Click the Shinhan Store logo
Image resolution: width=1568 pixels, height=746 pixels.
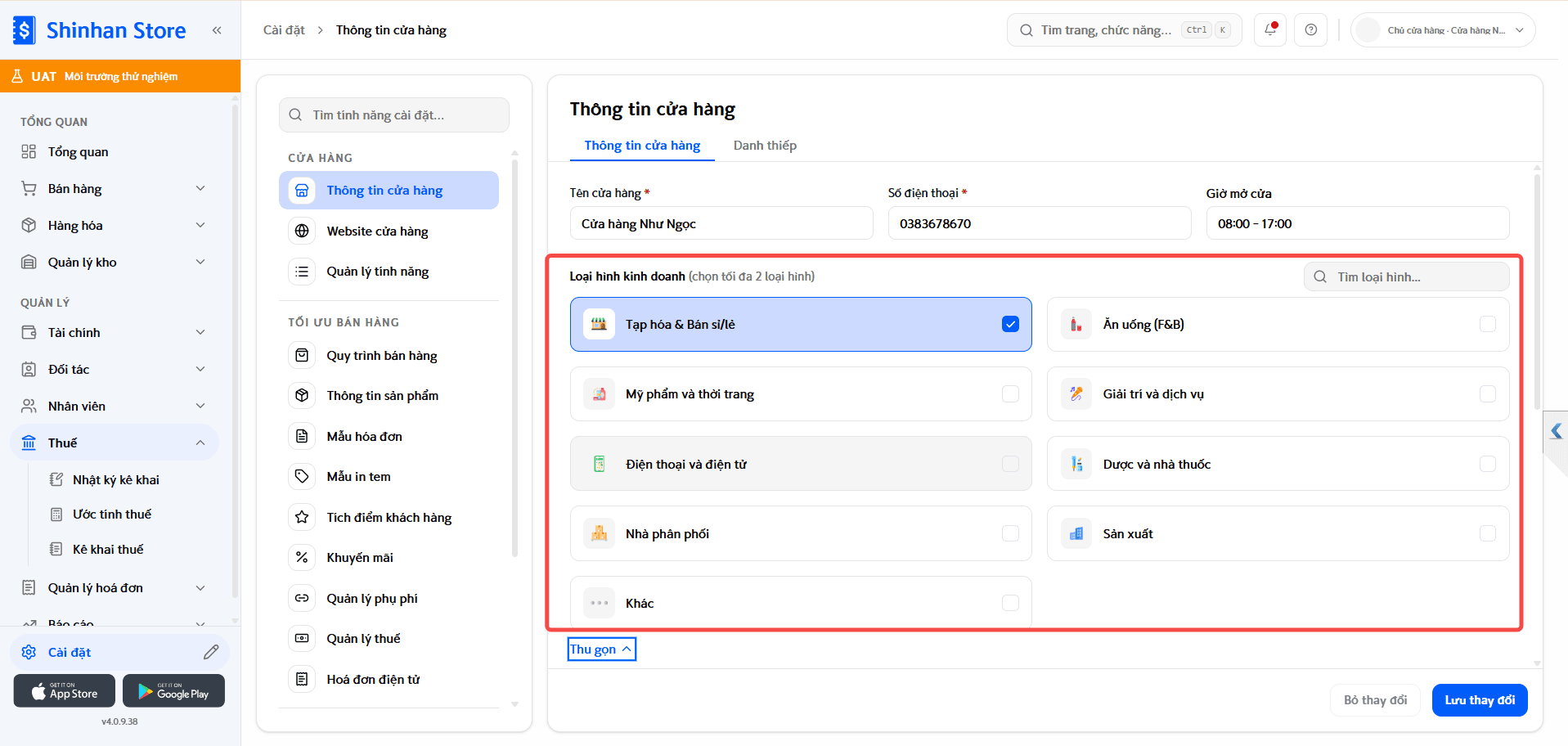click(x=100, y=30)
